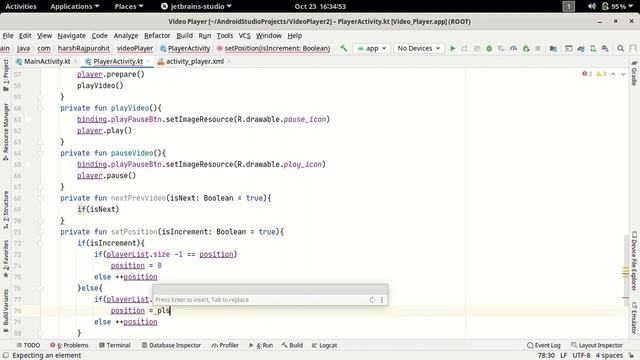Click the Profile app gauge icon
640x360 pixels.
click(513, 48)
